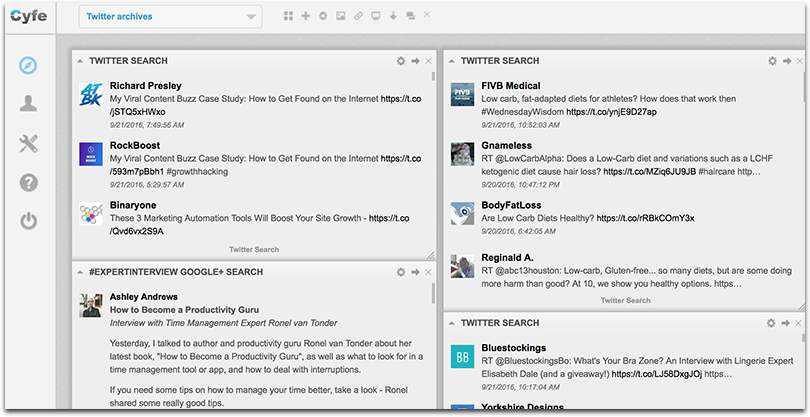Click the BodyFatLoss avatar
This screenshot has width=810, height=417.
(462, 213)
